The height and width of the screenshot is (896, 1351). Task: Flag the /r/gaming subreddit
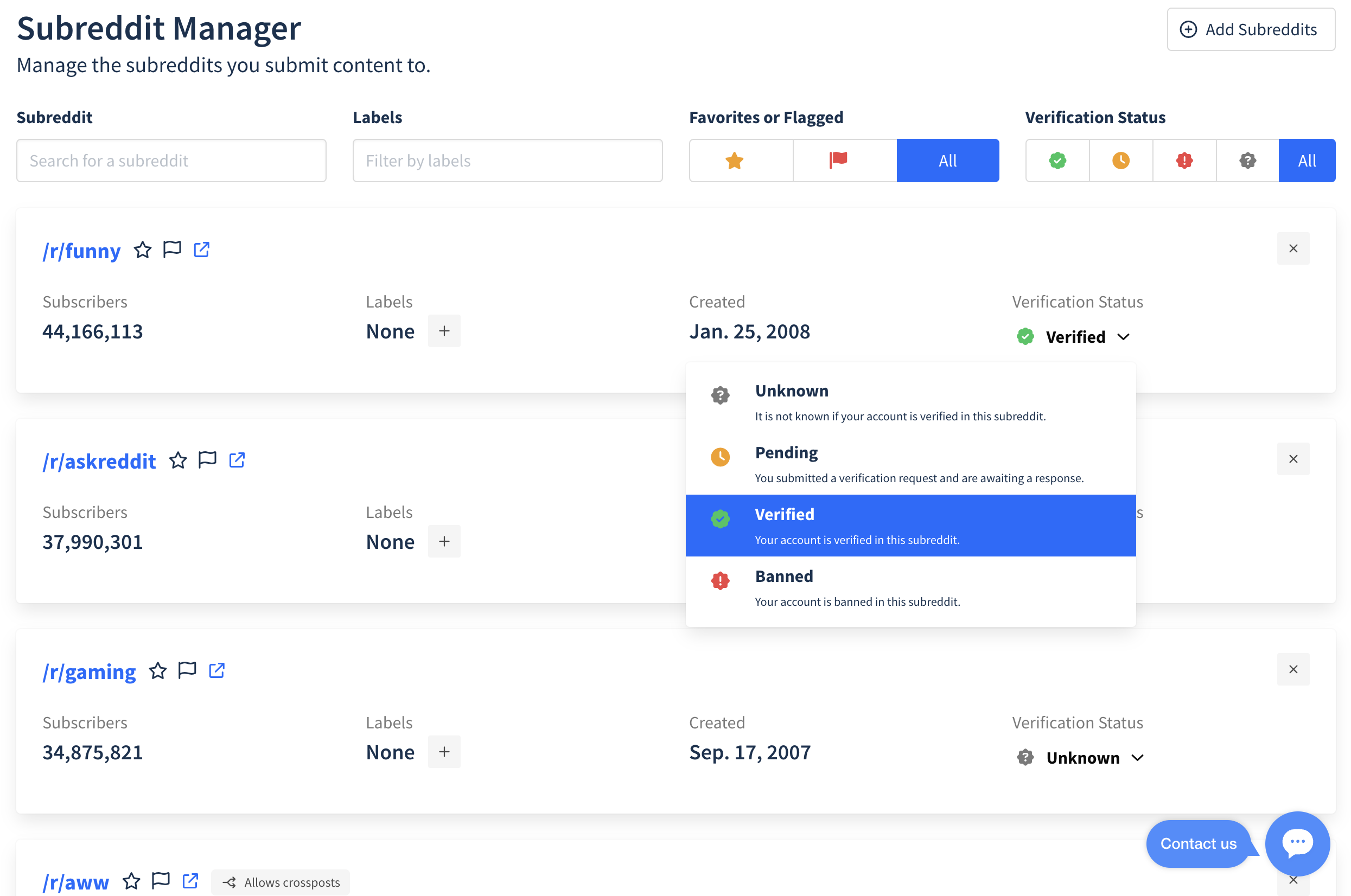pyautogui.click(x=187, y=670)
